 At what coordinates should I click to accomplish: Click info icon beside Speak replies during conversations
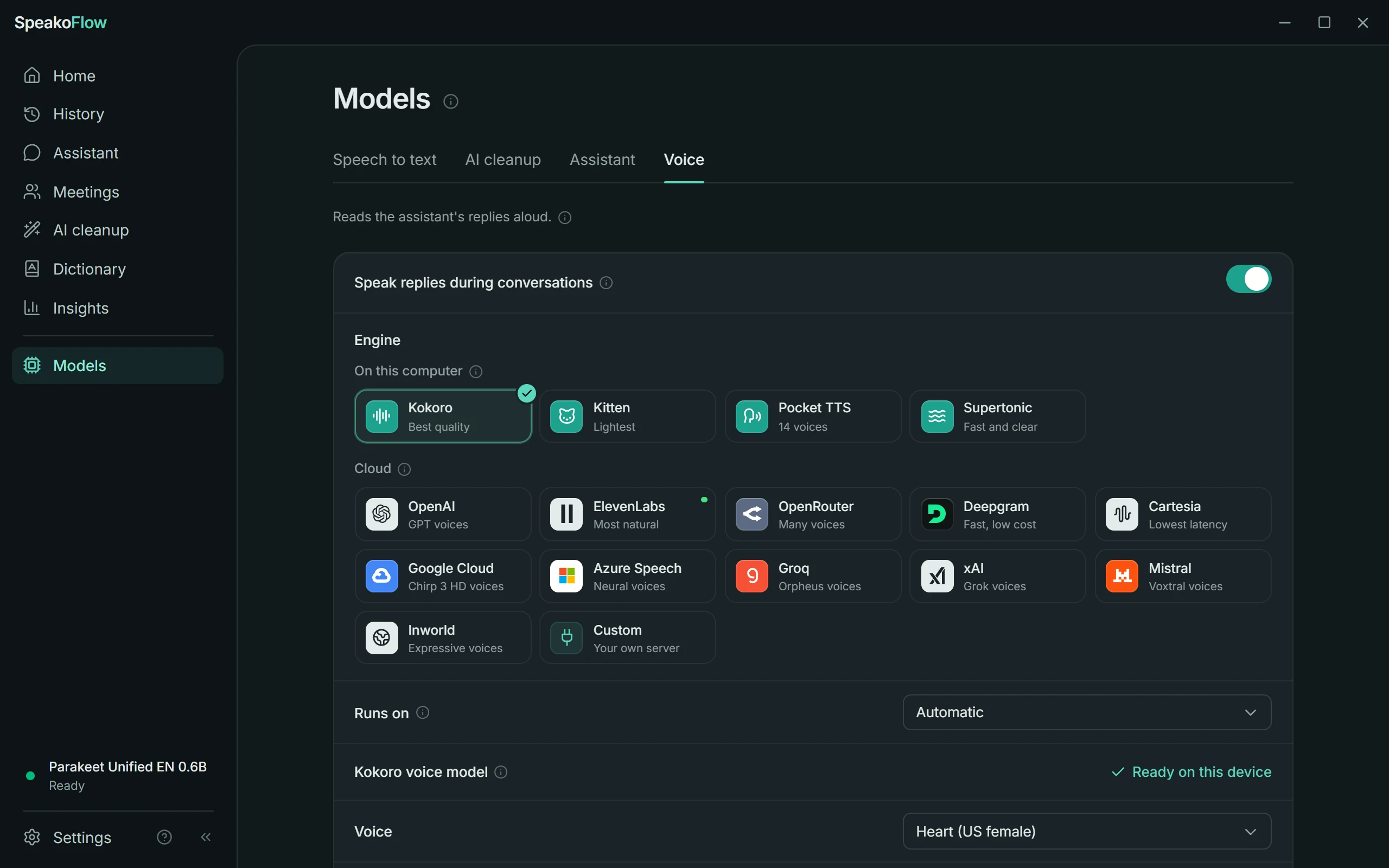(606, 283)
